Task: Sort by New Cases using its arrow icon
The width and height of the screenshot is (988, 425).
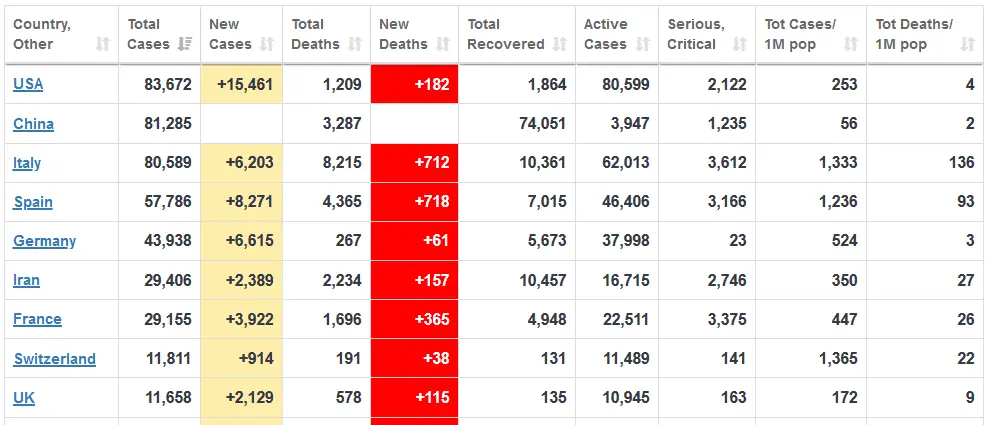Action: tap(266, 44)
